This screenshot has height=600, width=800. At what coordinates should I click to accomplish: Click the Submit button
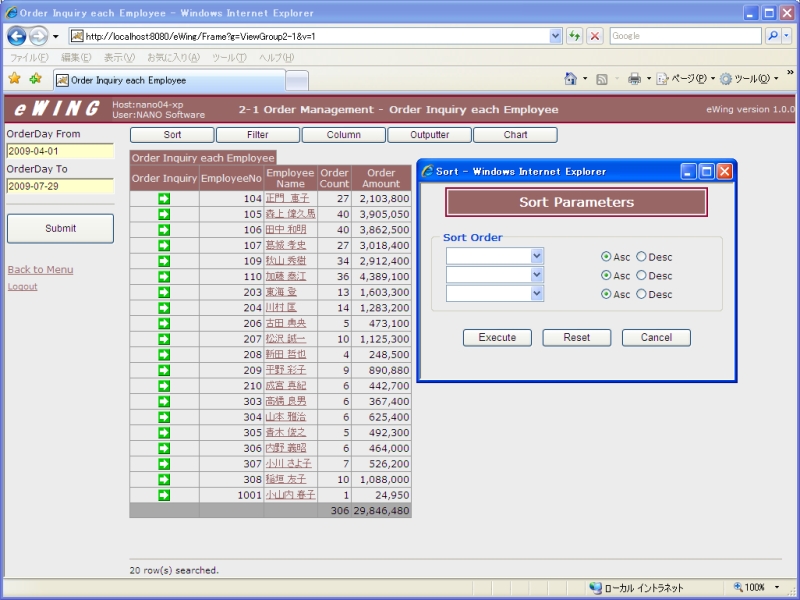click(x=60, y=229)
